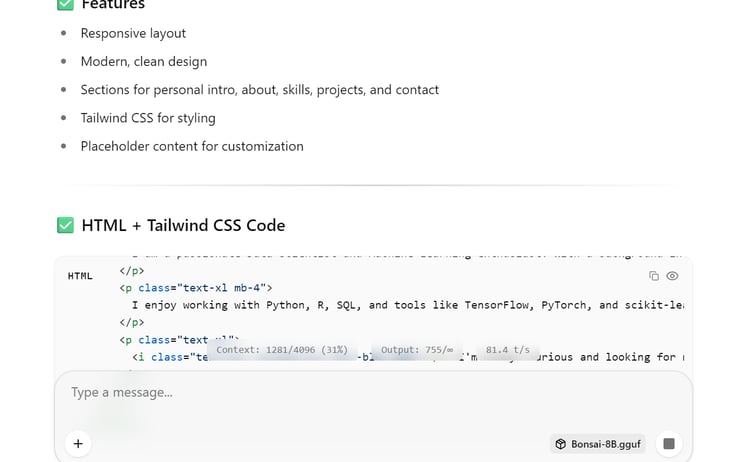Click the HTML + Tailwind CSS Code heading

tap(183, 225)
